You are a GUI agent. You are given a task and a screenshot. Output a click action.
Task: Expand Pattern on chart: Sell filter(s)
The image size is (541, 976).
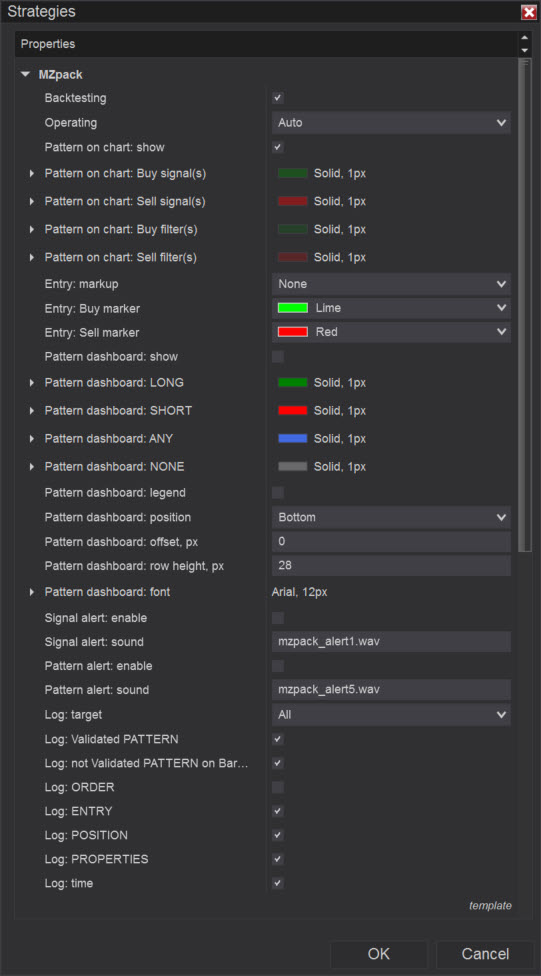(x=32, y=257)
